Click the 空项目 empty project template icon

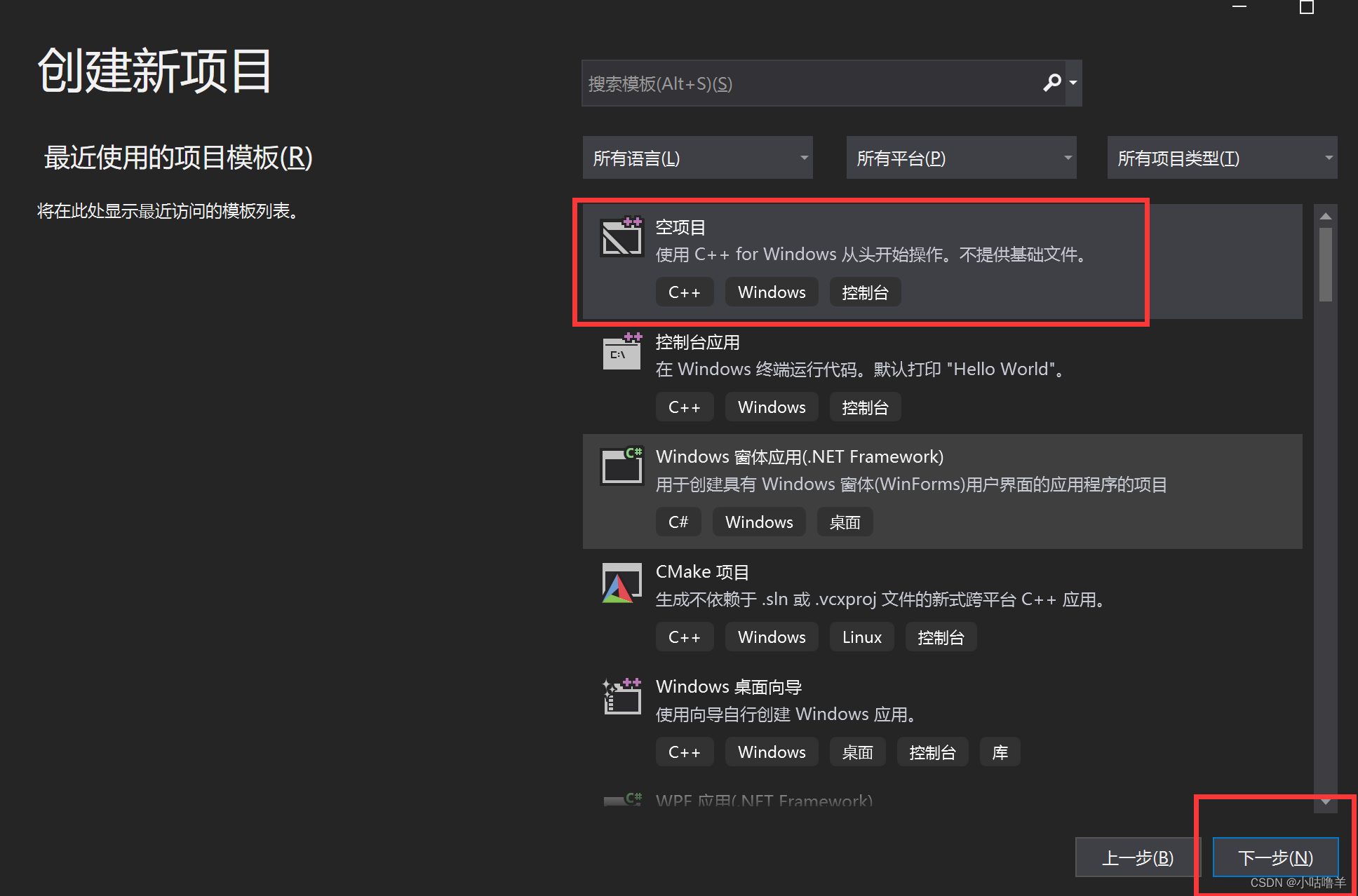[621, 236]
